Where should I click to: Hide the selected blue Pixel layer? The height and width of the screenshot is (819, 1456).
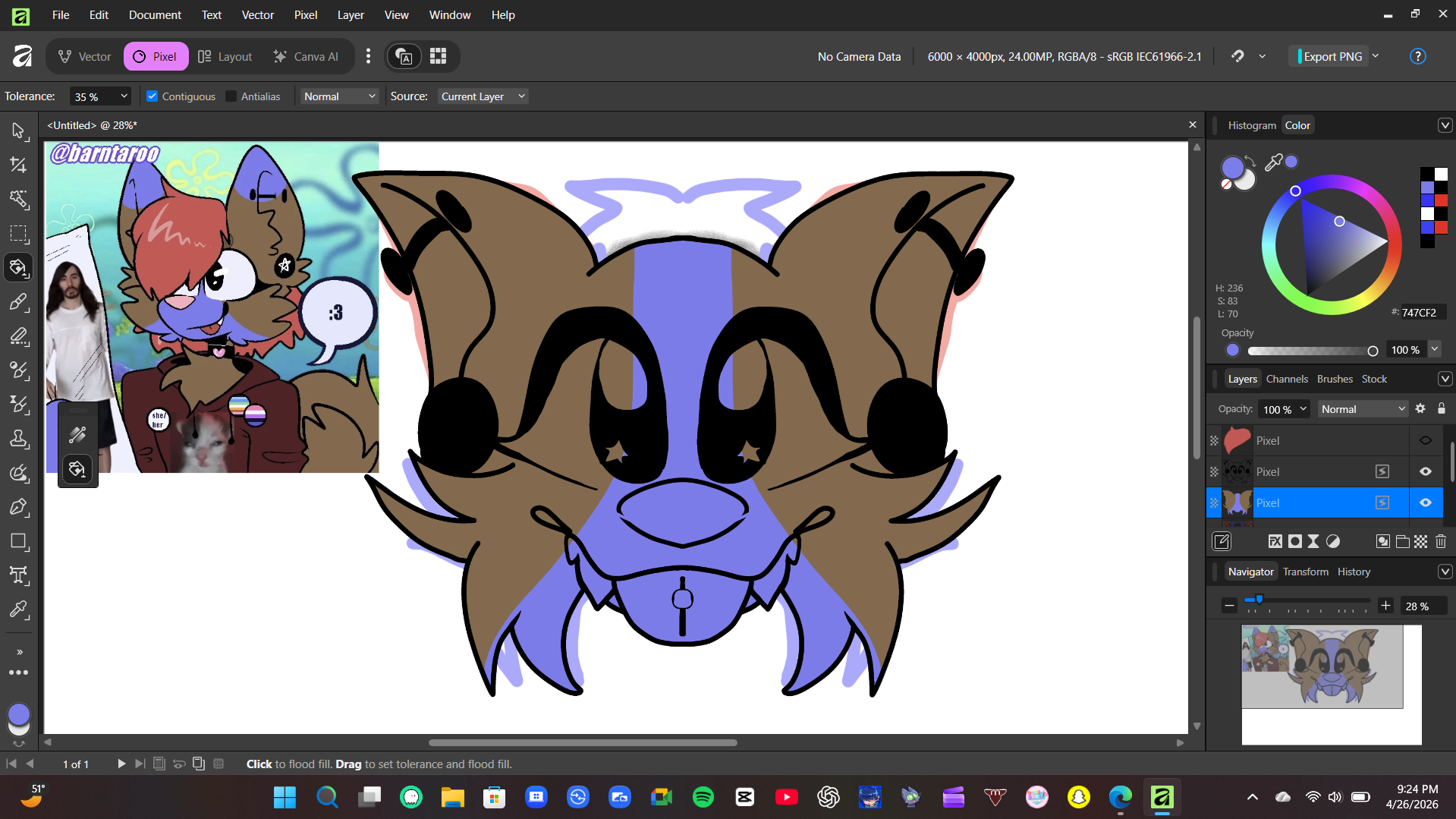point(1426,502)
